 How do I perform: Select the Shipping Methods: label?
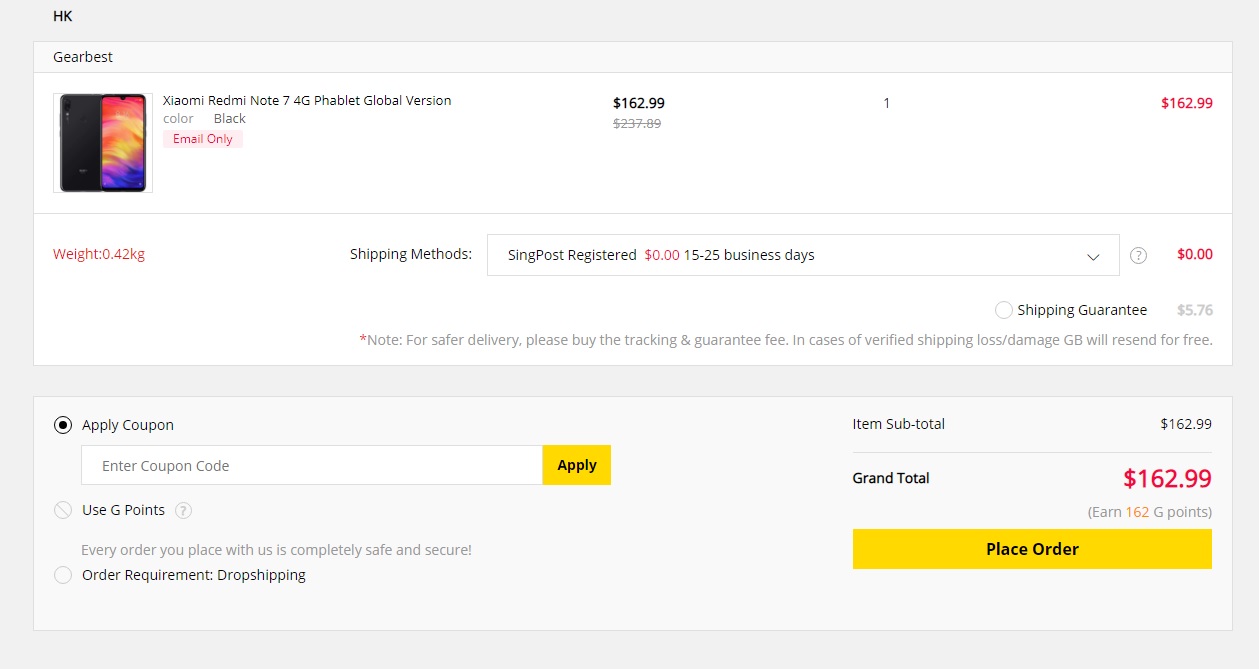[411, 254]
